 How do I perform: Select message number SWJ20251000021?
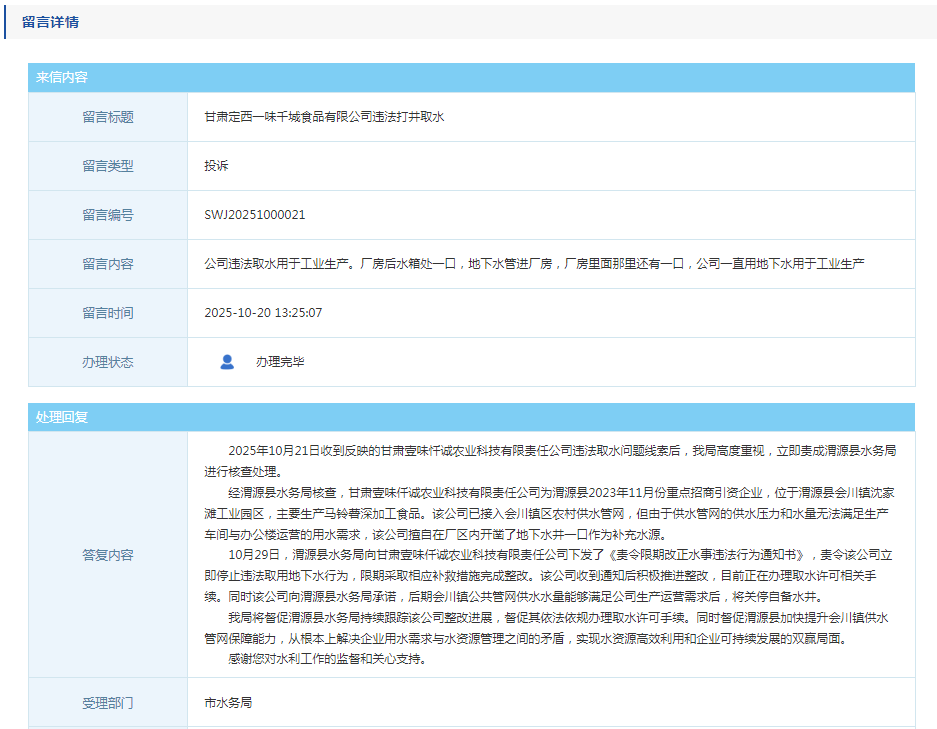pyautogui.click(x=255, y=215)
